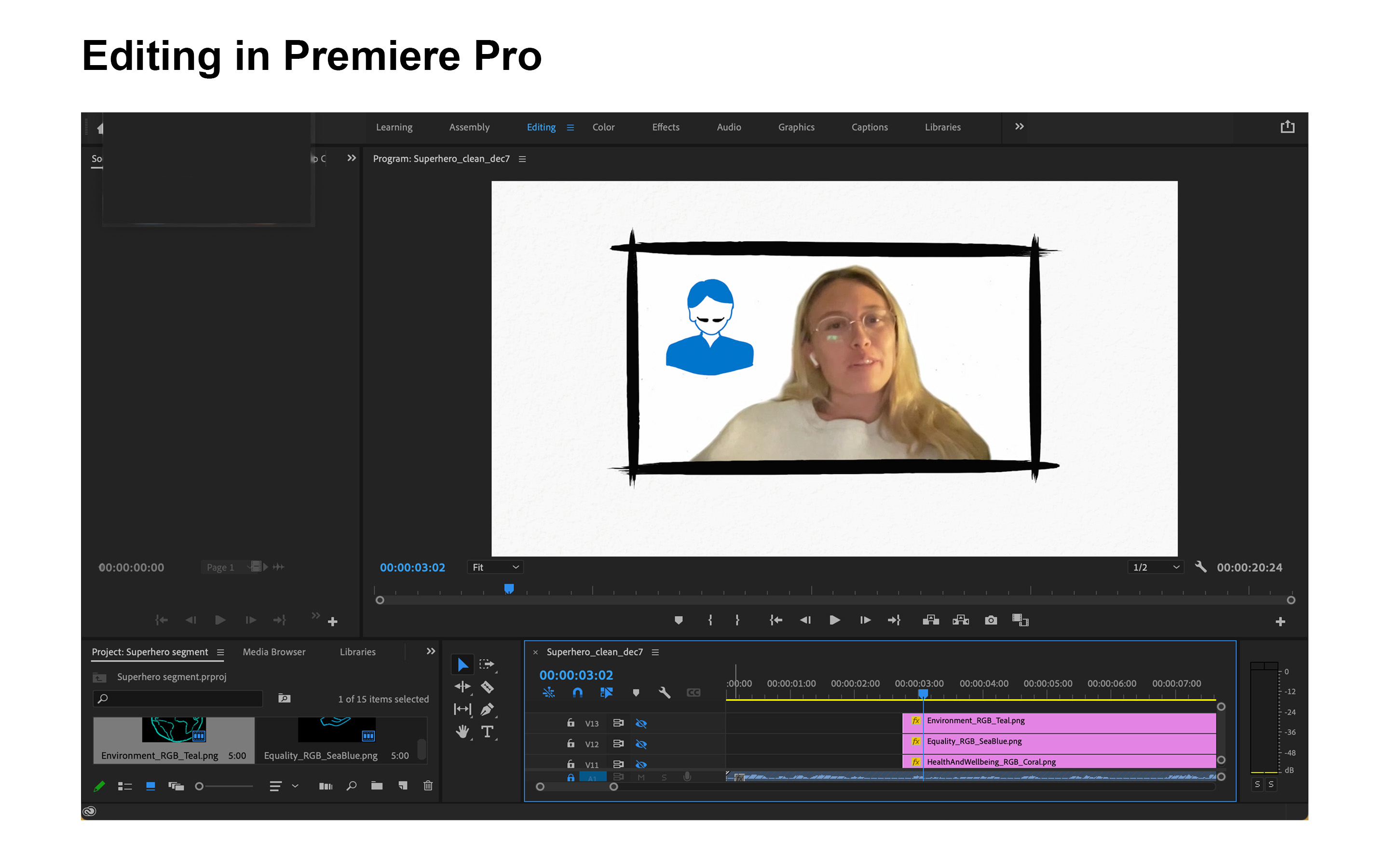Select the Ripple Edit tool
This screenshot has width=1389, height=868.
click(463, 687)
